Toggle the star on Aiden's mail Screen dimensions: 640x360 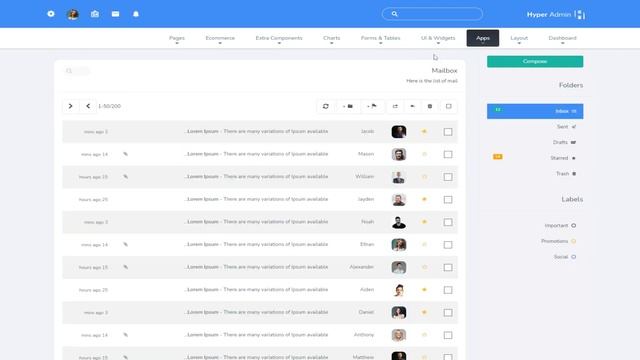[x=424, y=290]
